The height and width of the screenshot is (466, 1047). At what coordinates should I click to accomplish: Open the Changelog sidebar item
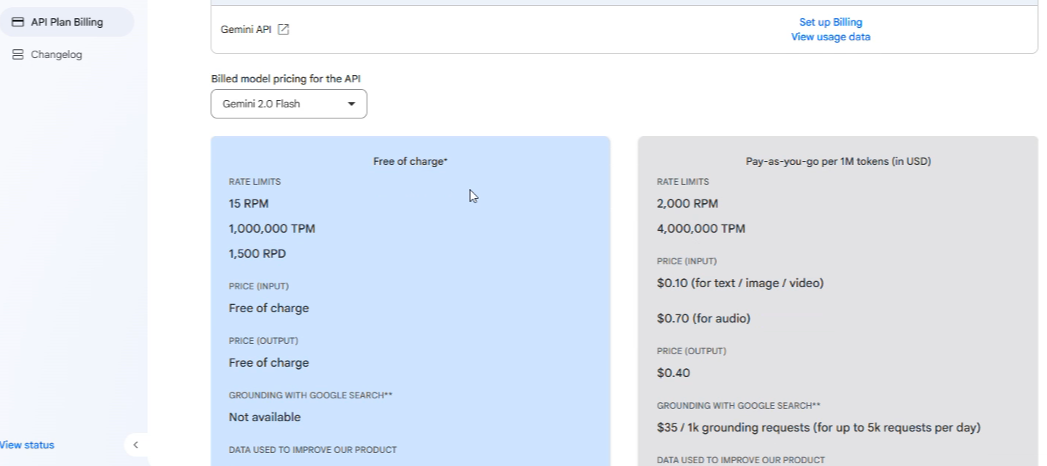coord(56,55)
